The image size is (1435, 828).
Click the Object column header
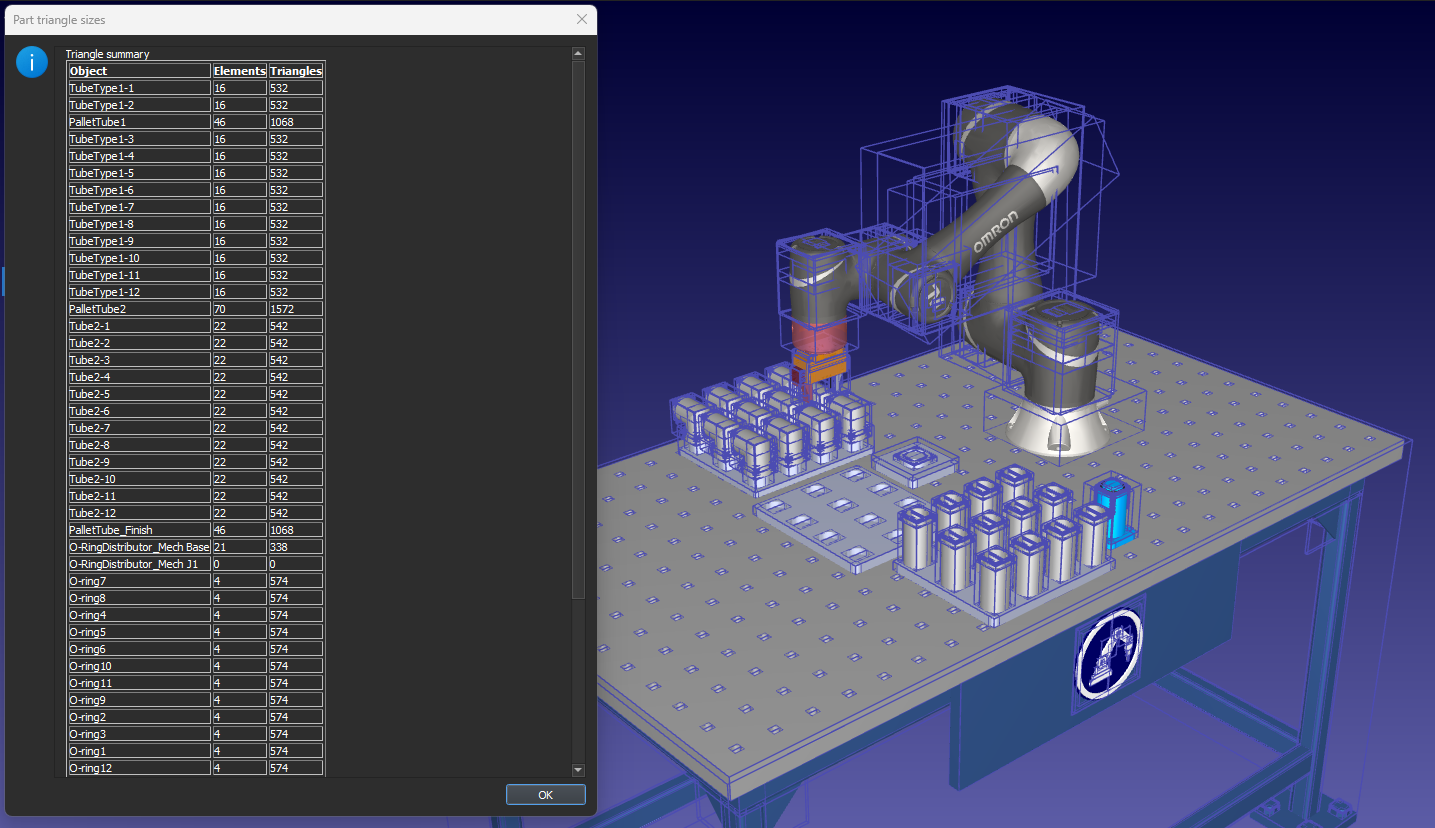139,71
